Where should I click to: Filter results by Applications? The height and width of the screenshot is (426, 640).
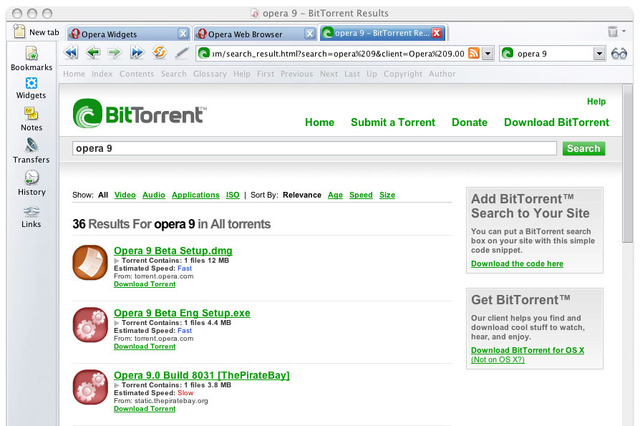196,195
